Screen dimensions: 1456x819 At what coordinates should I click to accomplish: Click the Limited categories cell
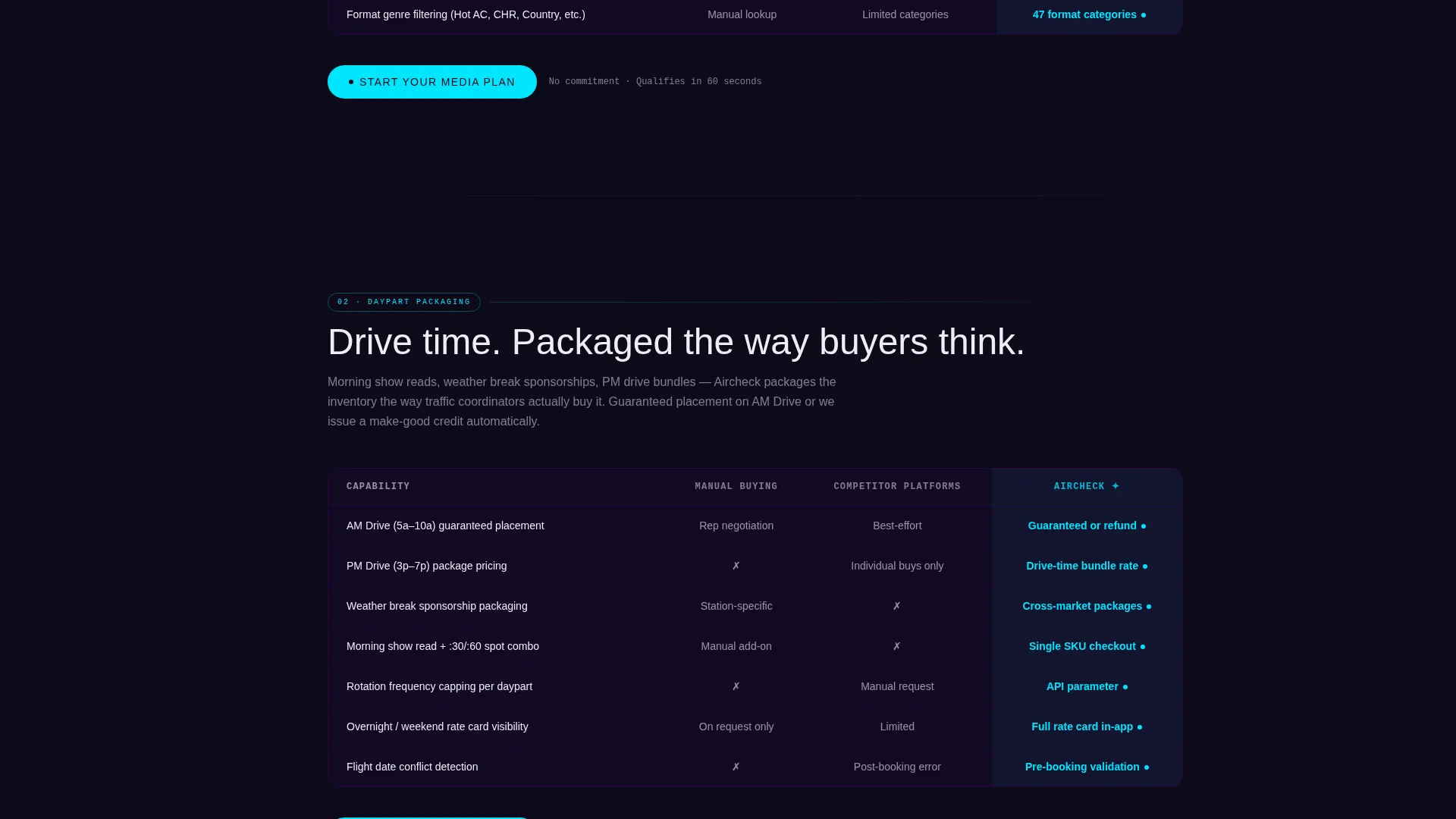coord(905,14)
